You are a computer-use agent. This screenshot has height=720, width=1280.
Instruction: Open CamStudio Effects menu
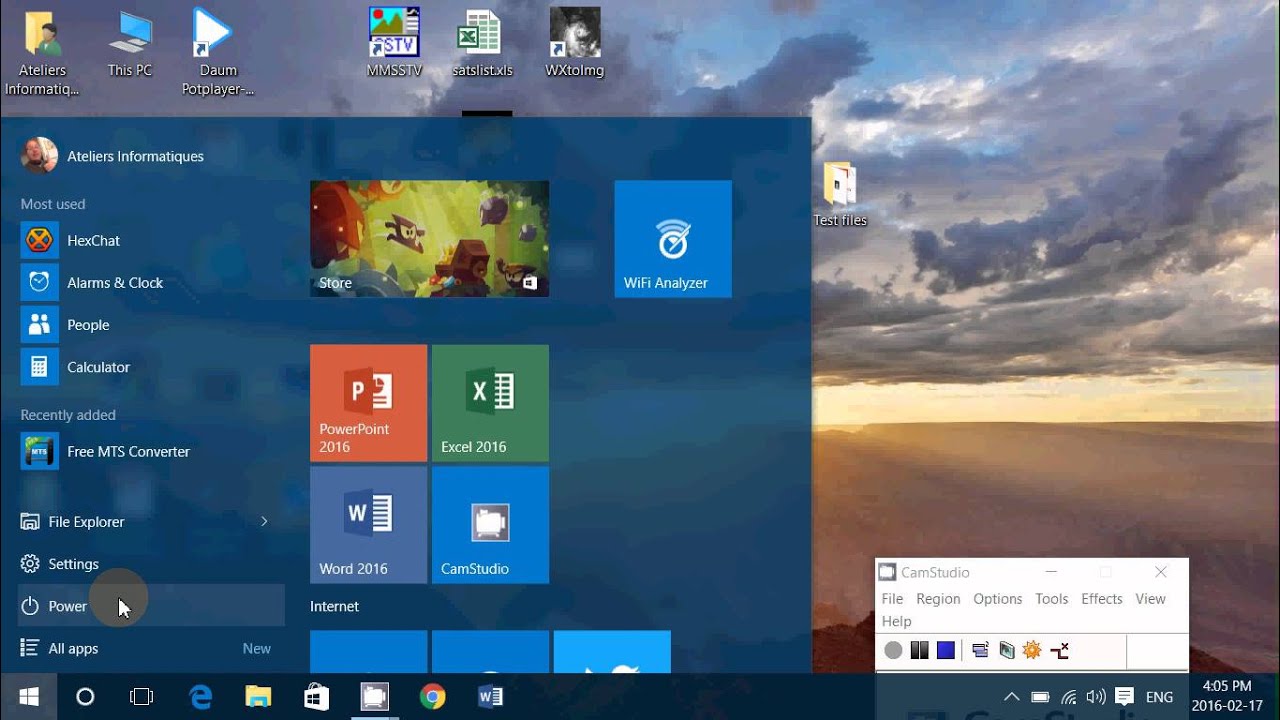pos(1102,599)
